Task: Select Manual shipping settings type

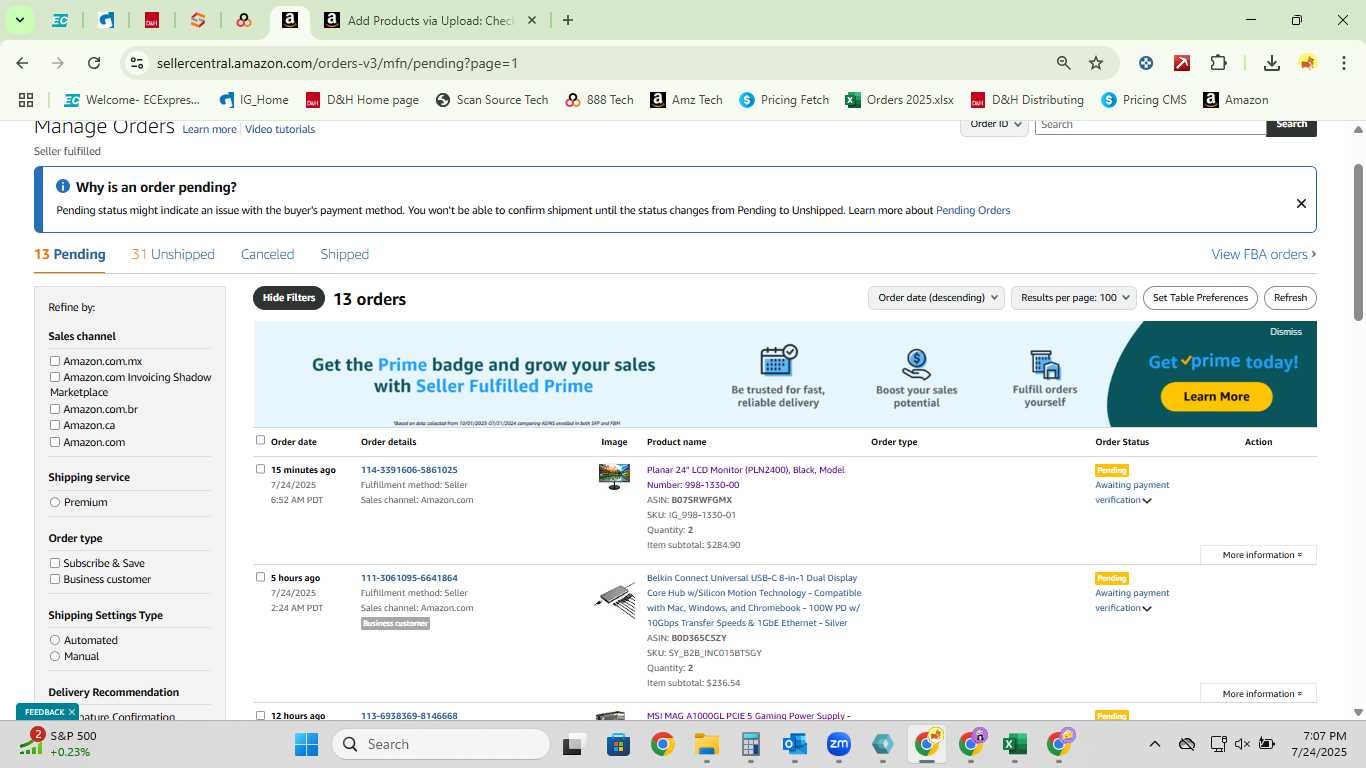Action: click(x=55, y=656)
